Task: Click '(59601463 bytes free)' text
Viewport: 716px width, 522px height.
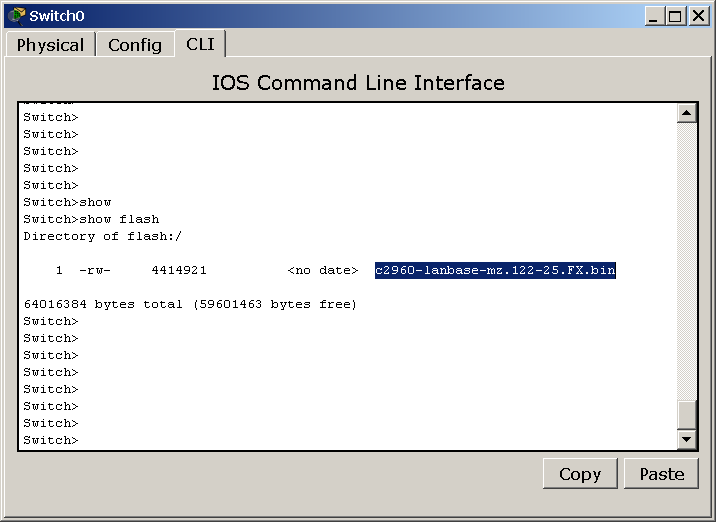Action: click(x=274, y=304)
